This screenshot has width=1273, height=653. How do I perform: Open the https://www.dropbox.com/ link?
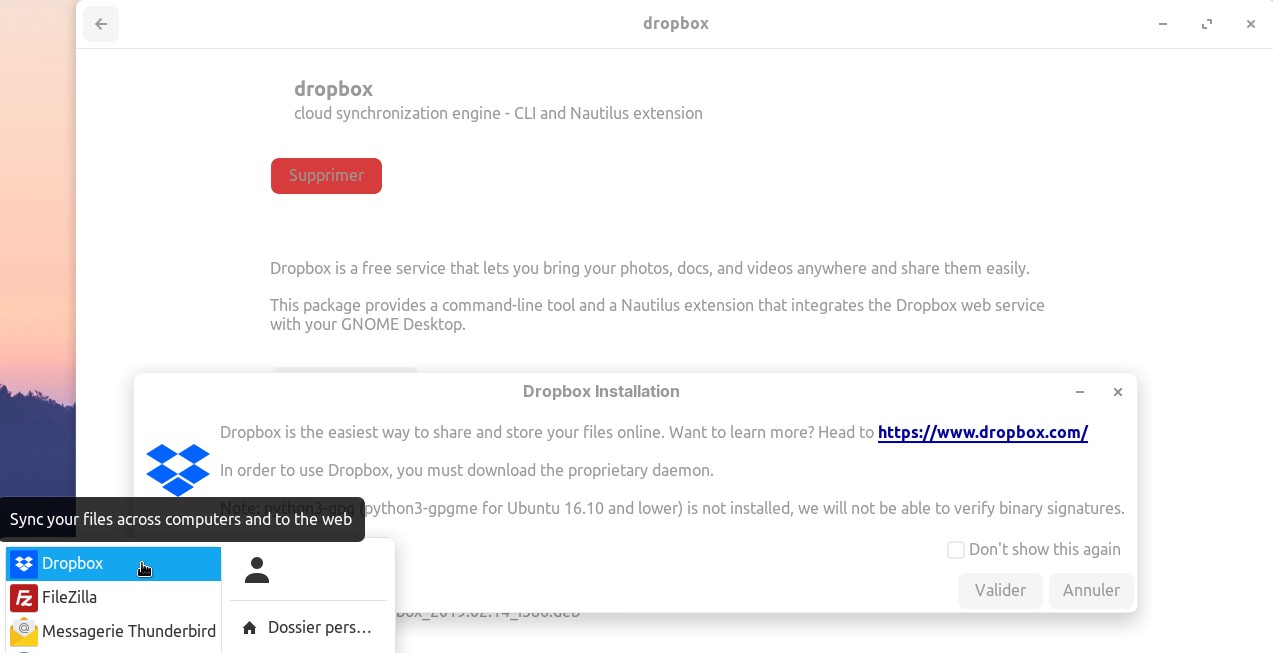click(982, 433)
